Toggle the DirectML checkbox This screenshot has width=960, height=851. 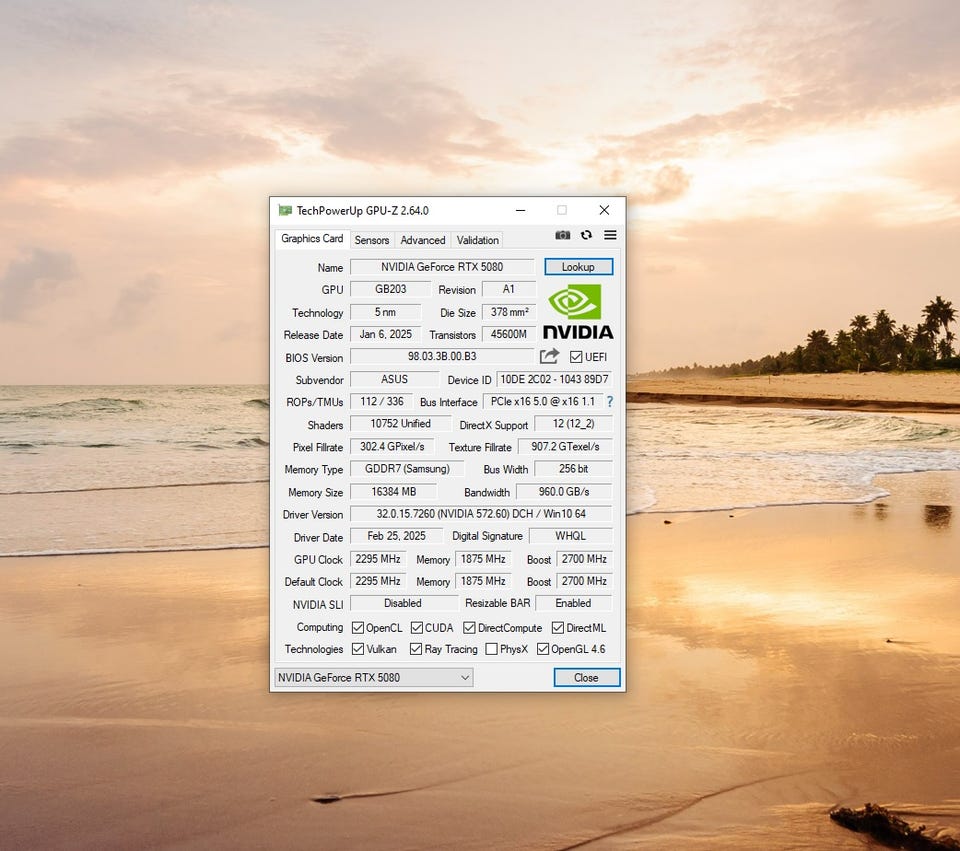point(558,628)
